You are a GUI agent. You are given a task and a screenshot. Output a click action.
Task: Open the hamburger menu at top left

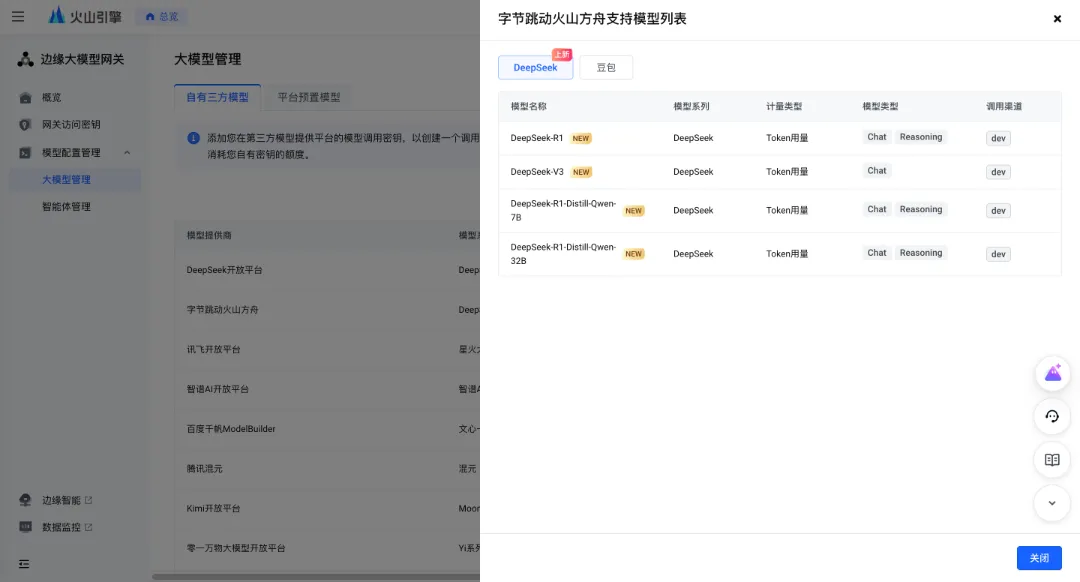[x=18, y=17]
